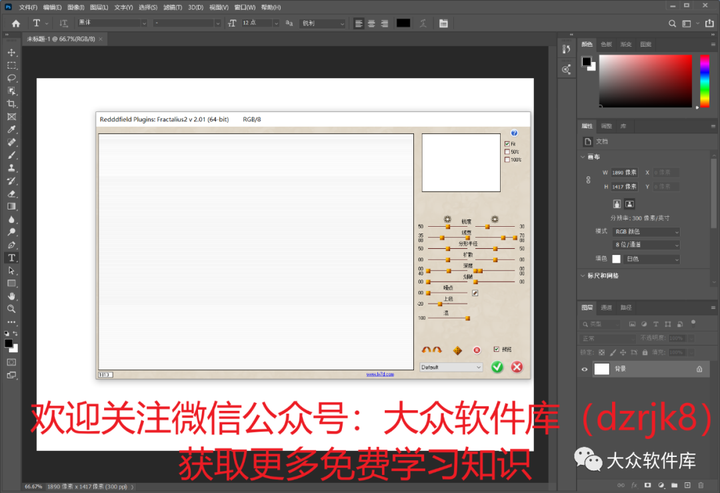This screenshot has height=493, width=720.
Task: Select the Move tool
Action: (x=11, y=53)
